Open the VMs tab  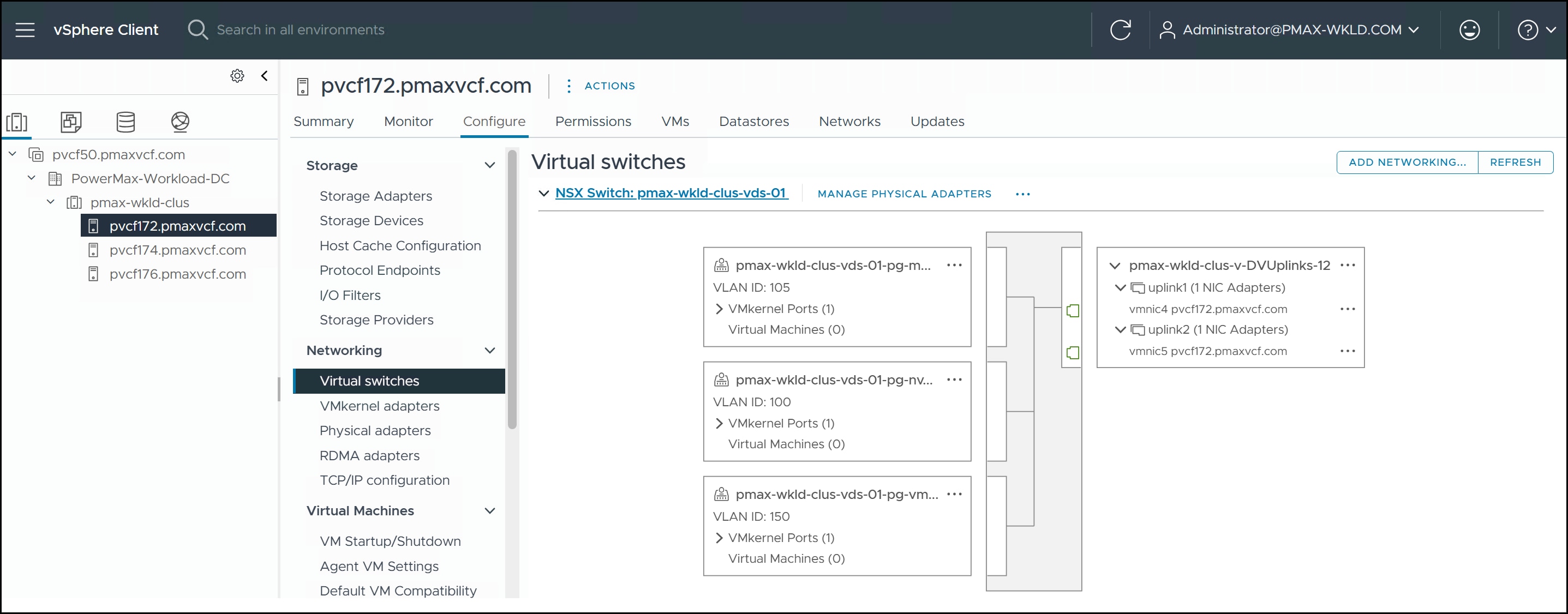click(675, 121)
